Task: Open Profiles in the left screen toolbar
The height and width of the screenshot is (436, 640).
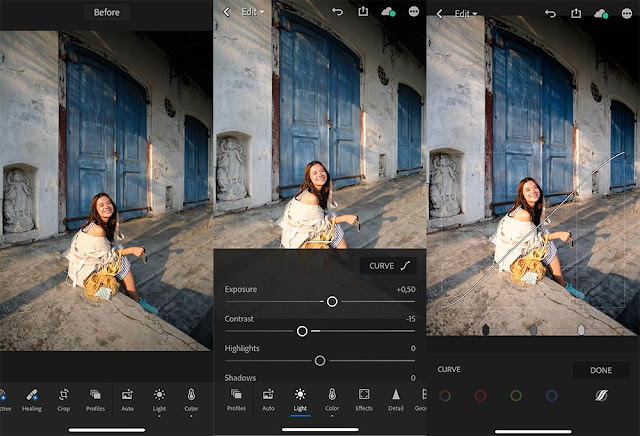Action: [96, 400]
